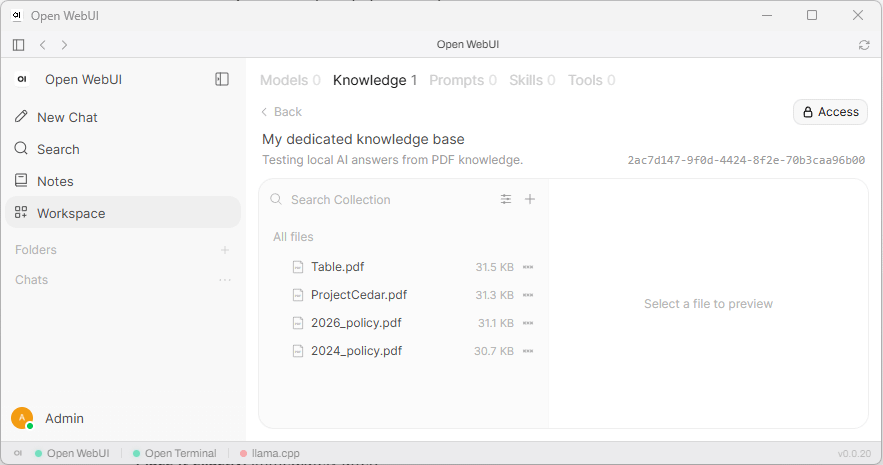Expand the Chats section
This screenshot has width=883, height=465.
[32, 280]
